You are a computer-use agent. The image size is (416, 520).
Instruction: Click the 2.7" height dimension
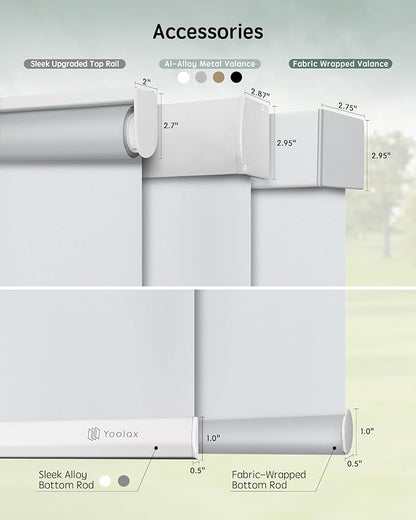tap(171, 125)
